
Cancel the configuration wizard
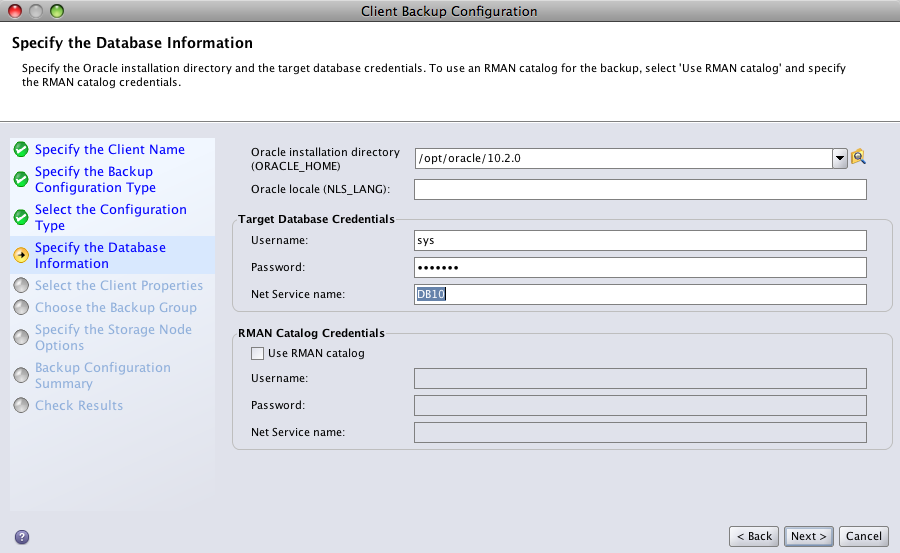[x=863, y=536]
